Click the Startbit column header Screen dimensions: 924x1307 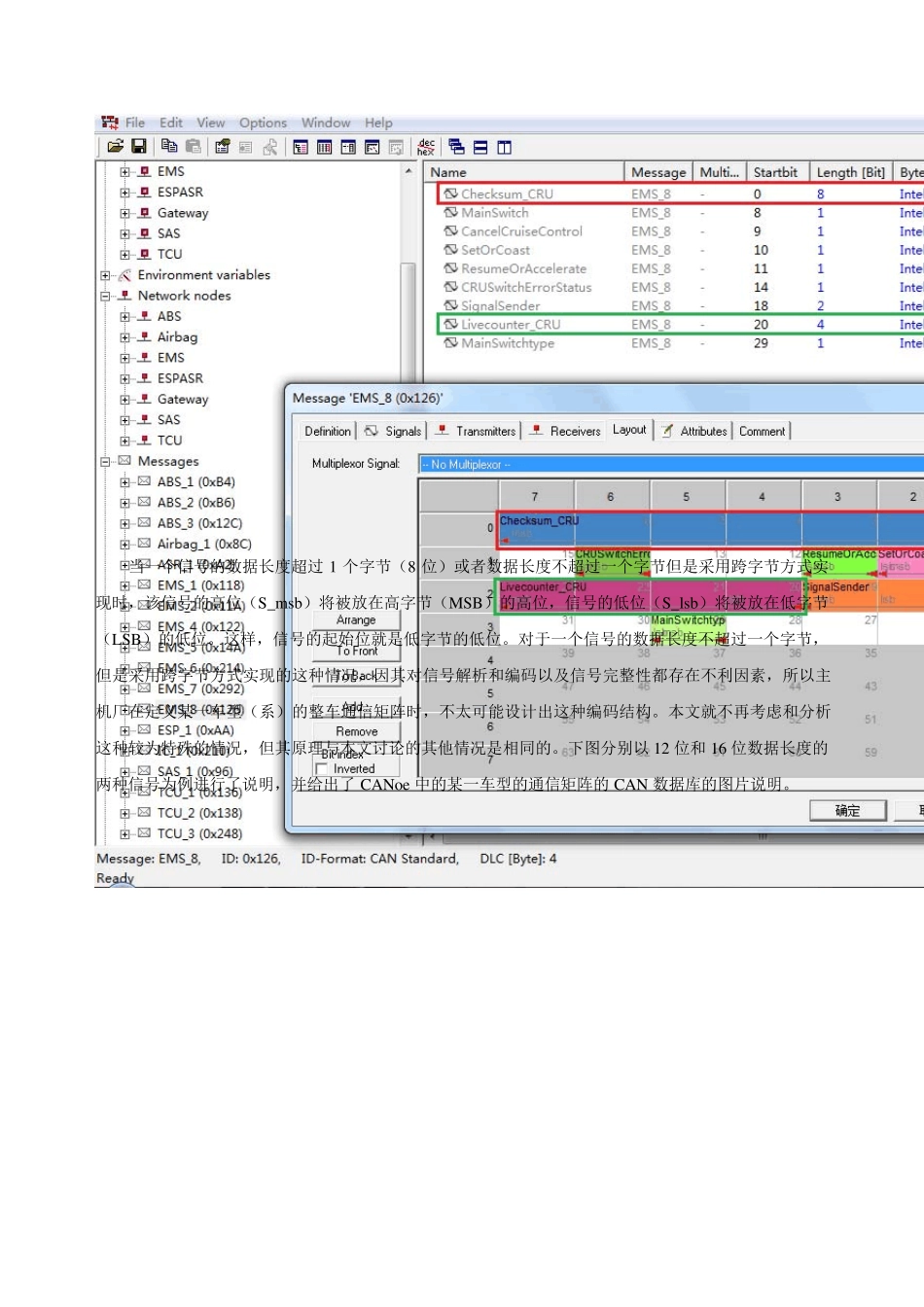775,172
